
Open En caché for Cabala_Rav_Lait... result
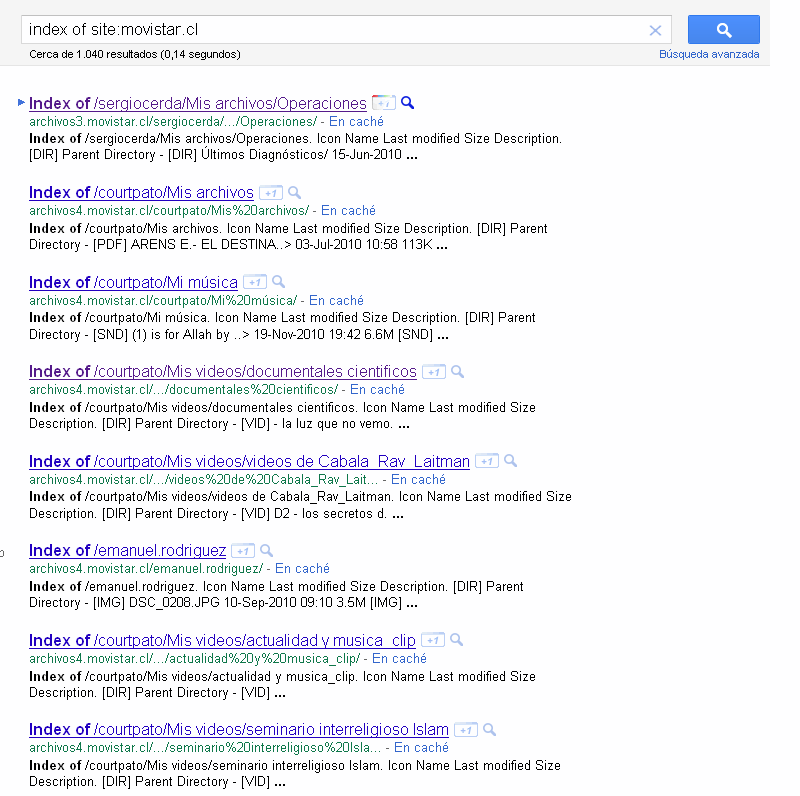418,480
